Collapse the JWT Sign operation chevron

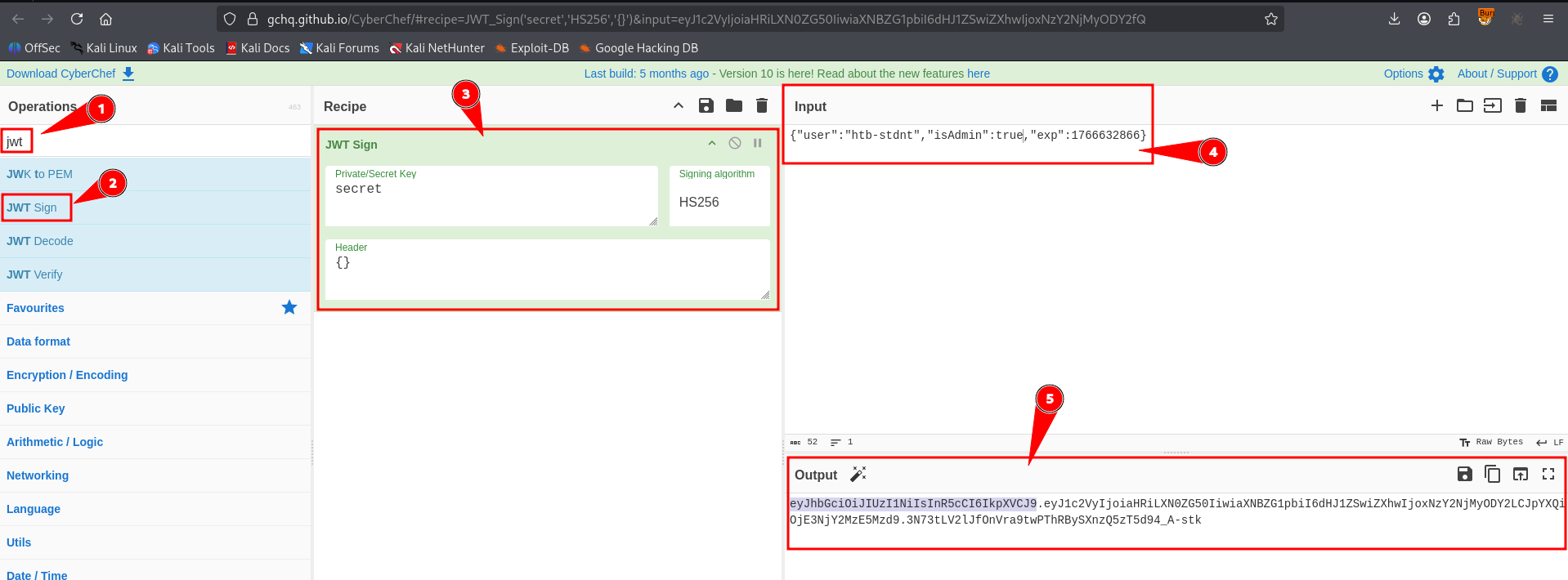pos(712,143)
